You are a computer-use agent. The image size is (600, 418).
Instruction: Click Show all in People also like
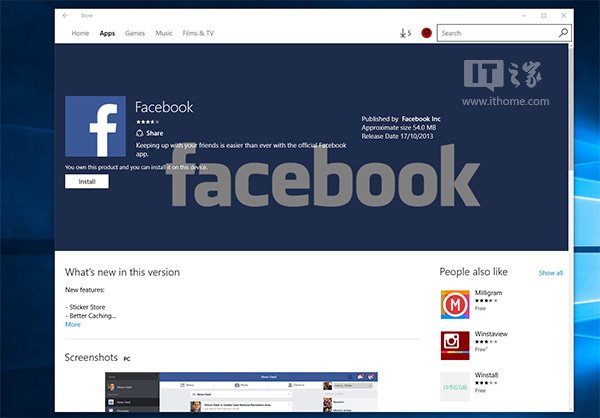[x=550, y=273]
